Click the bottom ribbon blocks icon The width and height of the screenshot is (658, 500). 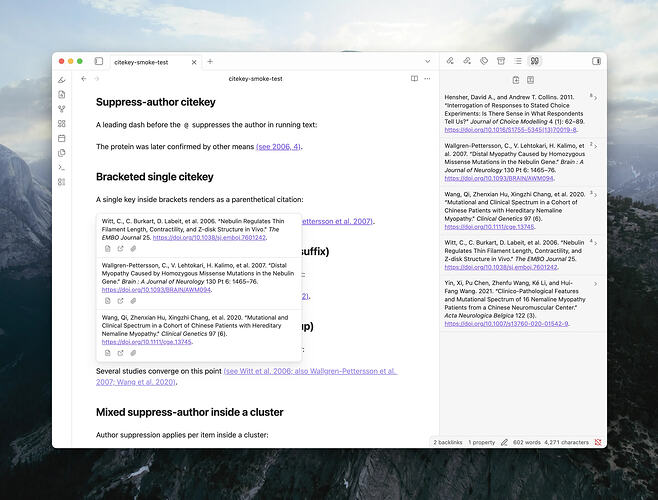62,182
